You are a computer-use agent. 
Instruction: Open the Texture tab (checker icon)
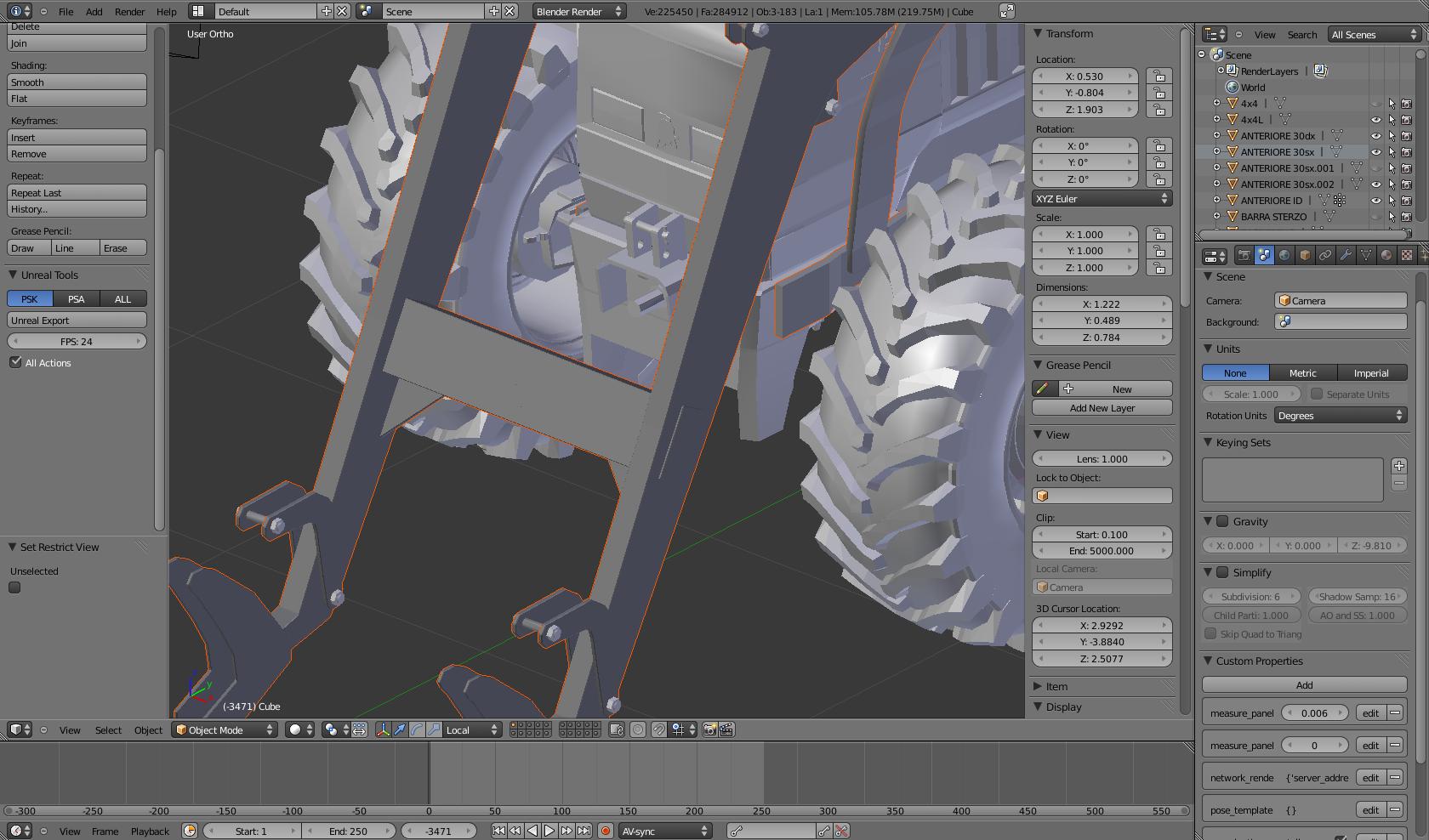[1407, 255]
